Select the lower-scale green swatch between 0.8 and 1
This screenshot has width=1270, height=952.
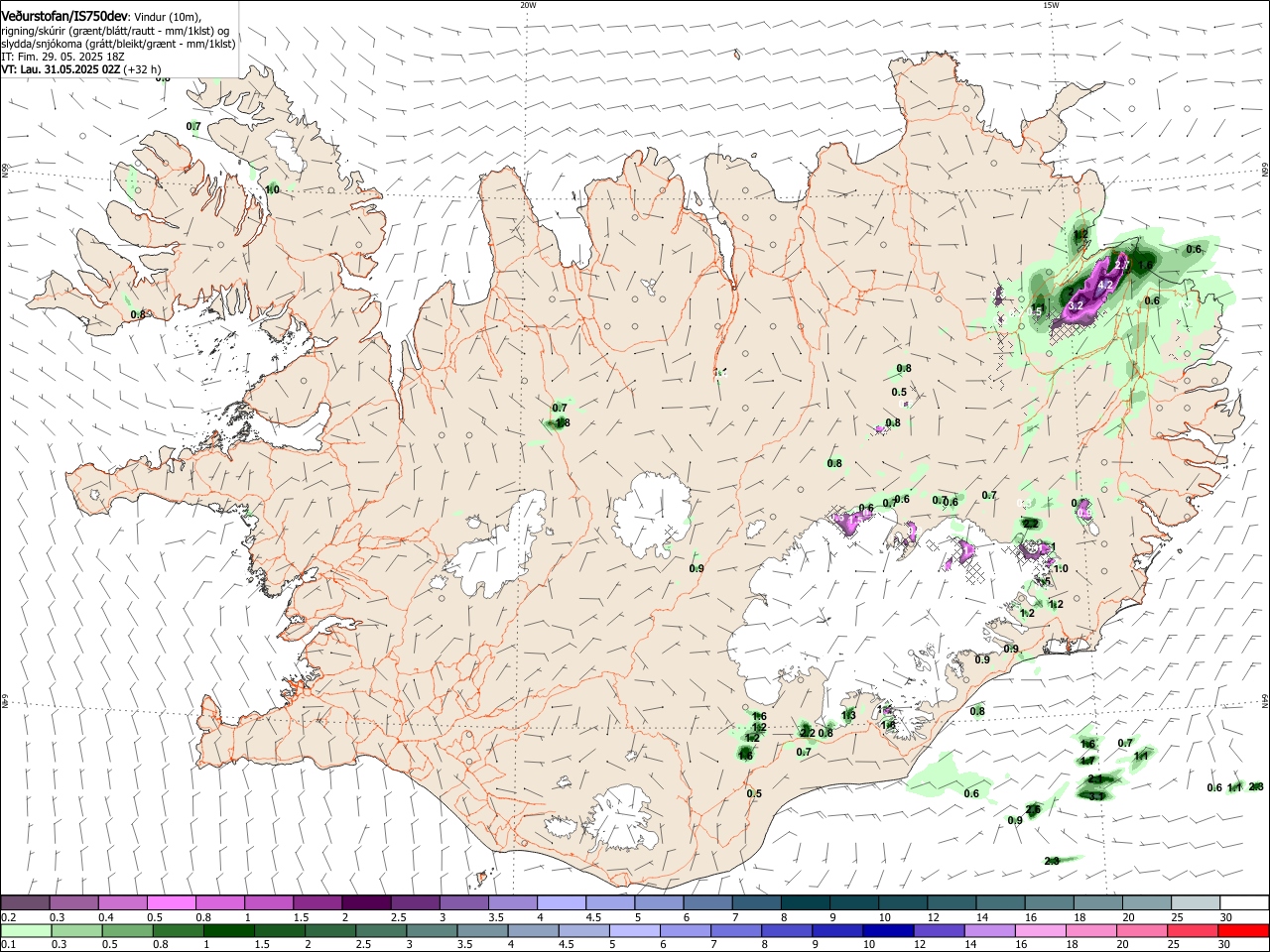click(x=178, y=931)
